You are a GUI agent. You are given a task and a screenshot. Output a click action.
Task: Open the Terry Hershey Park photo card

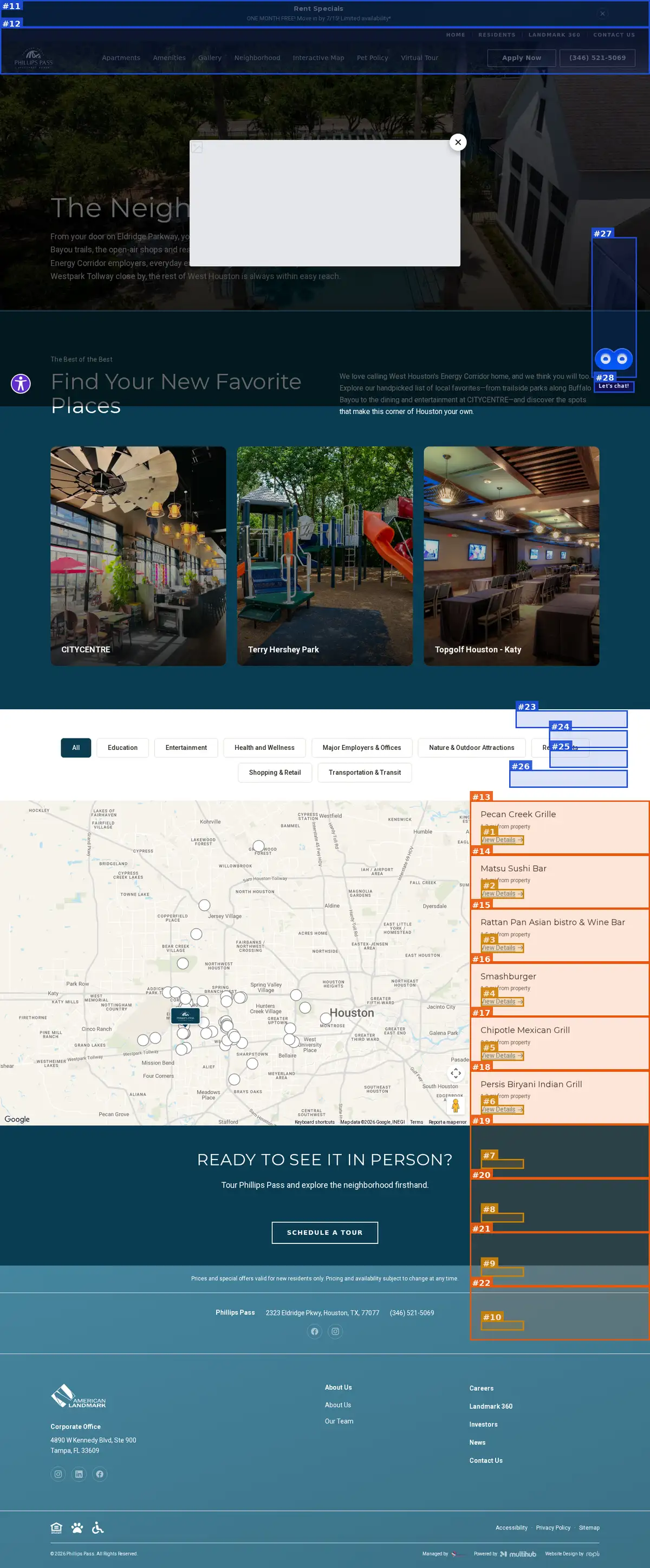[324, 556]
